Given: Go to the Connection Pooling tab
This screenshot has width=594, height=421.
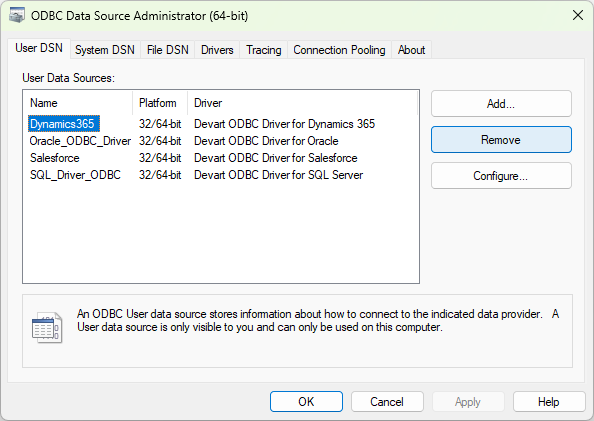Looking at the screenshot, I should 339,50.
